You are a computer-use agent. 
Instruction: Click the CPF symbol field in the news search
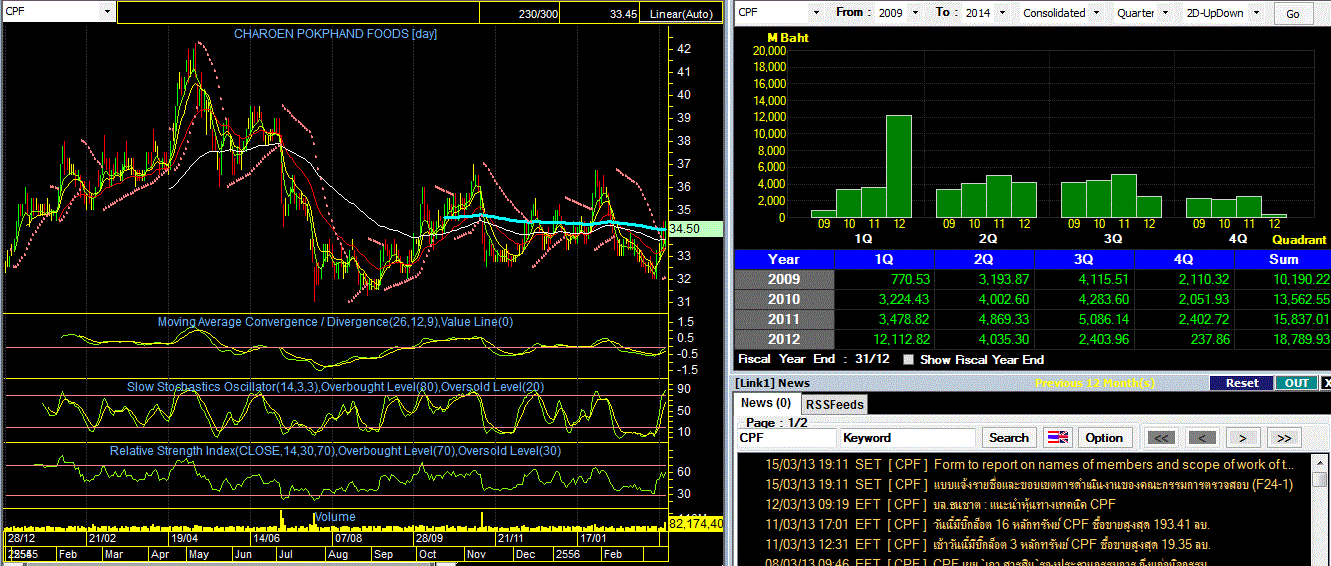click(x=786, y=438)
